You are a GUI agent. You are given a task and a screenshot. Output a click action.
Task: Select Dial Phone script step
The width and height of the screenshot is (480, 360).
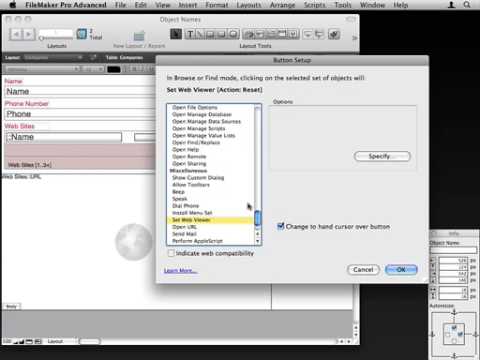(185, 206)
